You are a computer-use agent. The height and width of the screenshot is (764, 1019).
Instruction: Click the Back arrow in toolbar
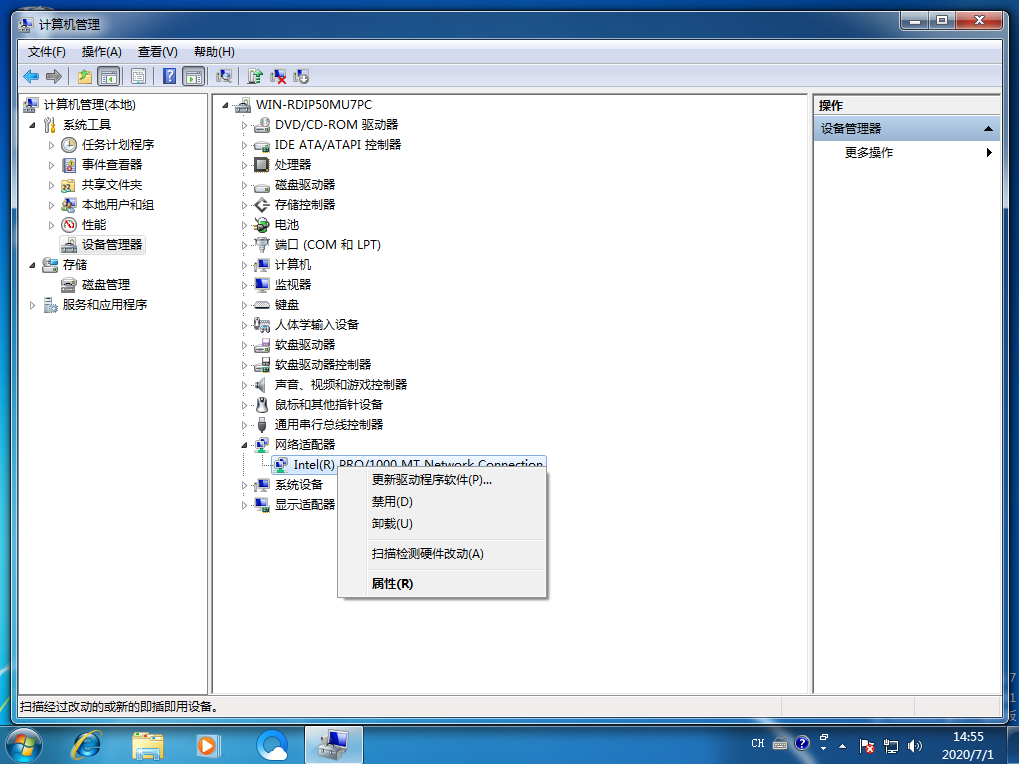tap(31, 76)
